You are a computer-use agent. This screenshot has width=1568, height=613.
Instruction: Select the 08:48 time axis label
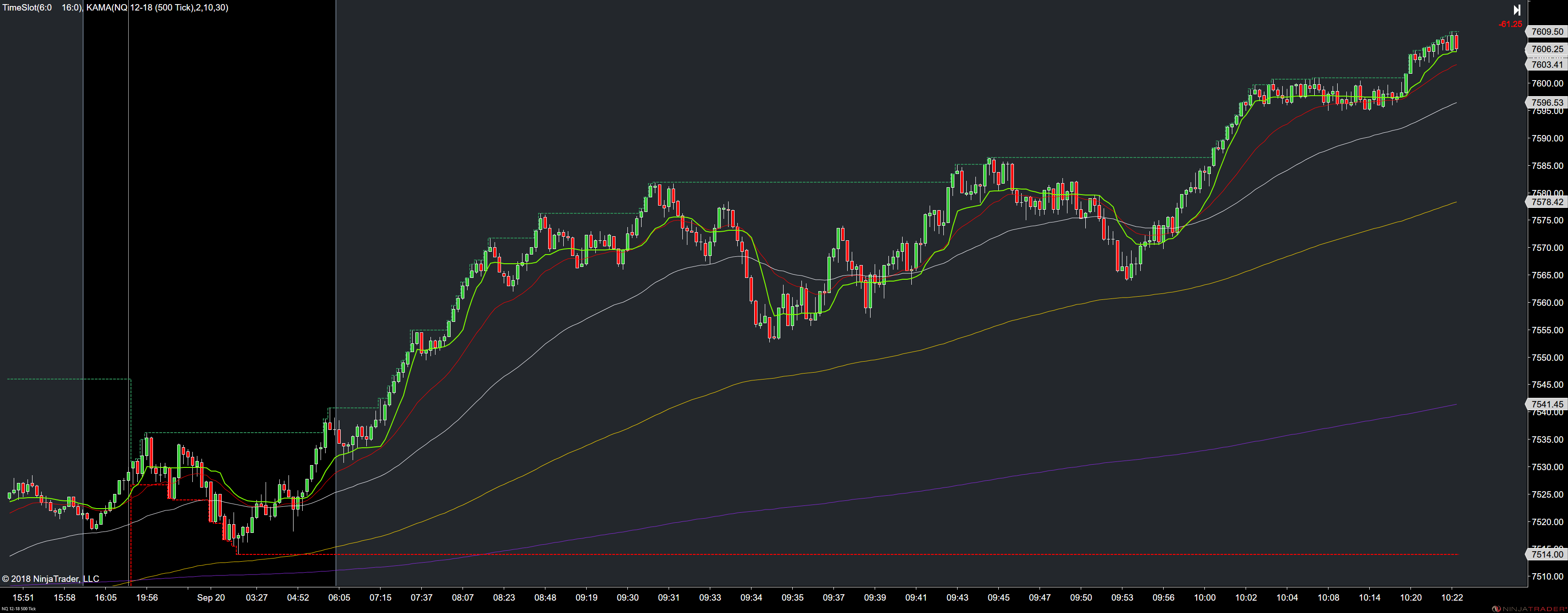545,598
